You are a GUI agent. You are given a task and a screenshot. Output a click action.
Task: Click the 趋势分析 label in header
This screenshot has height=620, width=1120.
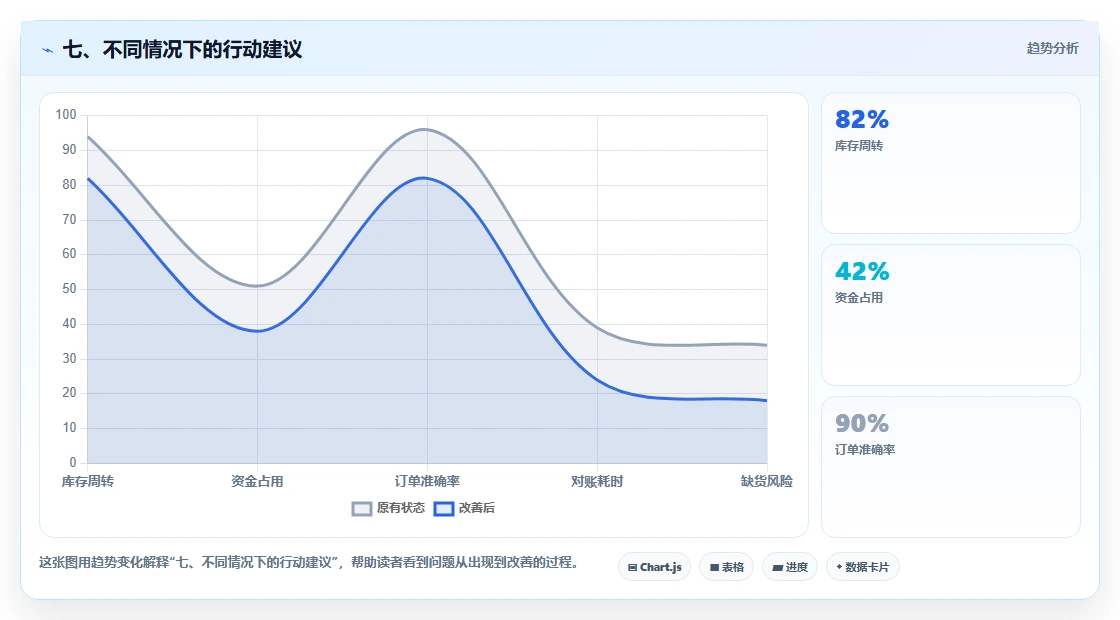(1052, 49)
